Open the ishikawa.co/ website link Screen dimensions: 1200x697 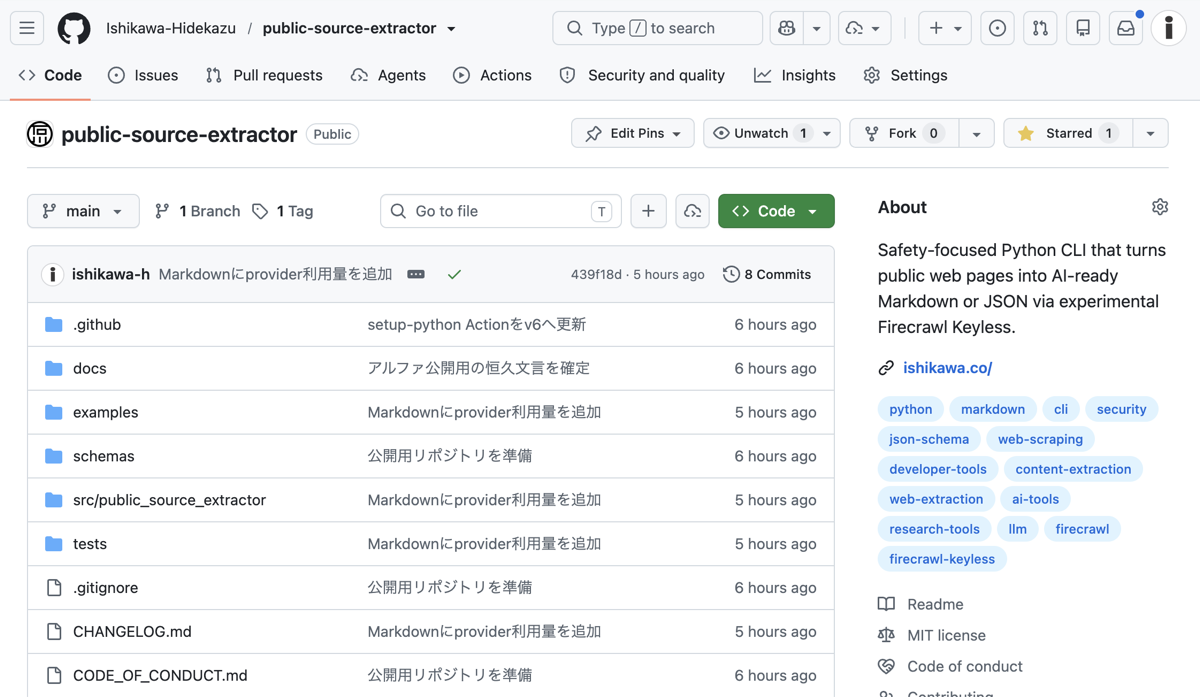click(947, 368)
